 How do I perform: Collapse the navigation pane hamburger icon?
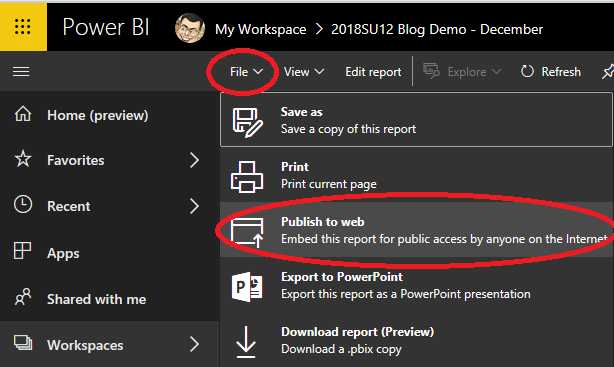tap(21, 72)
